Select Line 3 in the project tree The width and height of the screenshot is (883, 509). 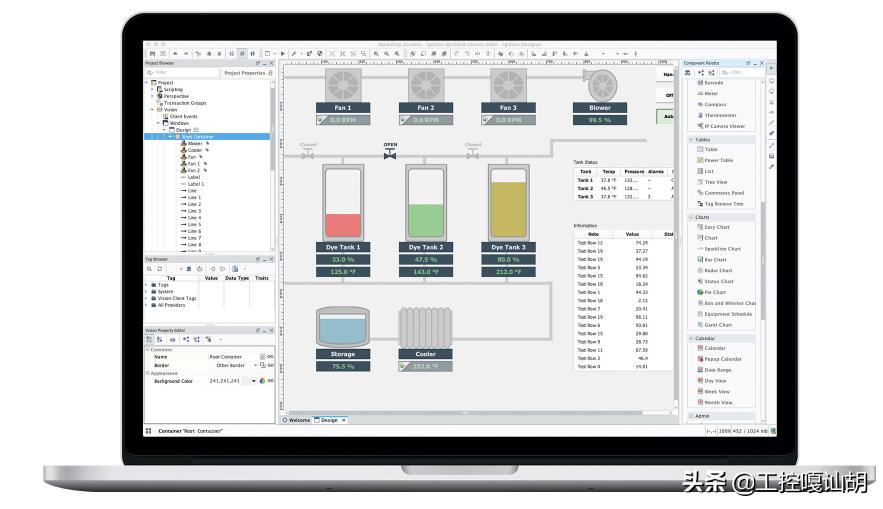click(191, 211)
